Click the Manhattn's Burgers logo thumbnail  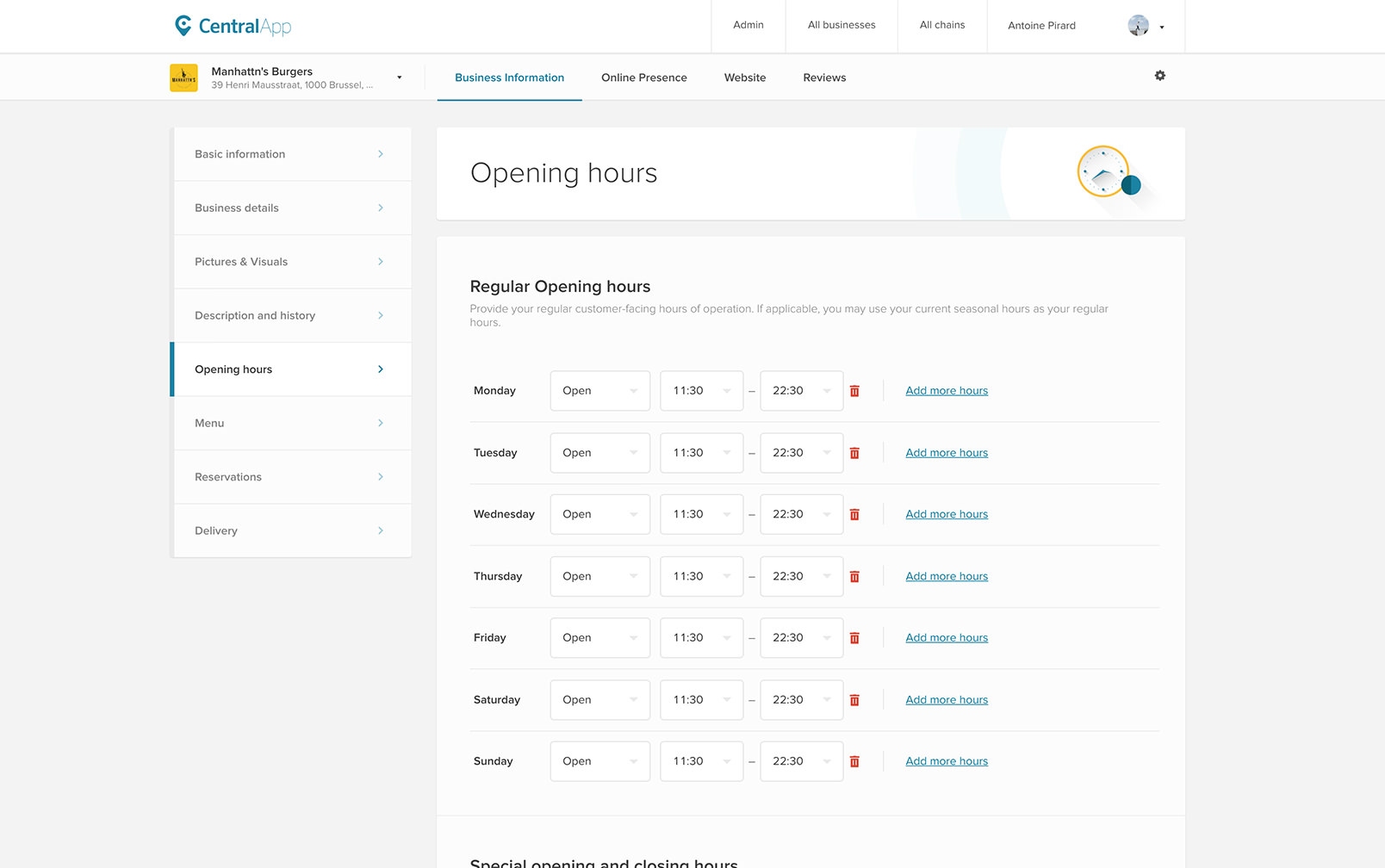coord(183,78)
